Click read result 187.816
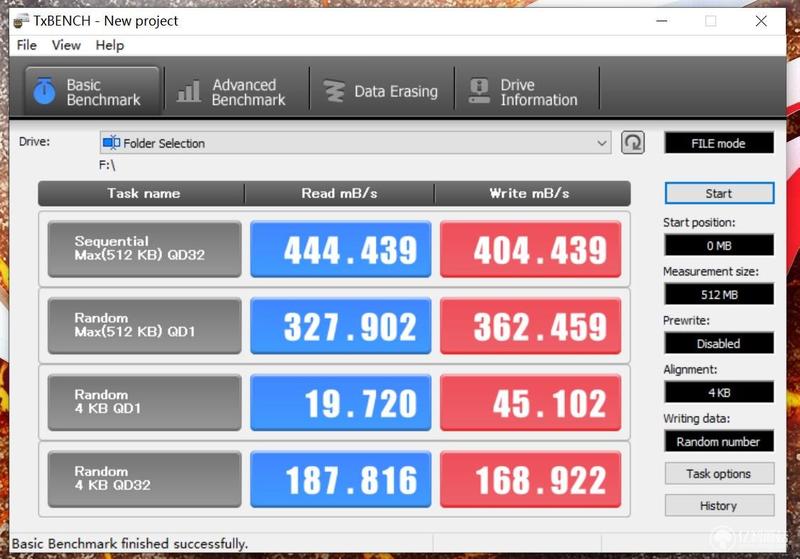 pyautogui.click(x=341, y=479)
